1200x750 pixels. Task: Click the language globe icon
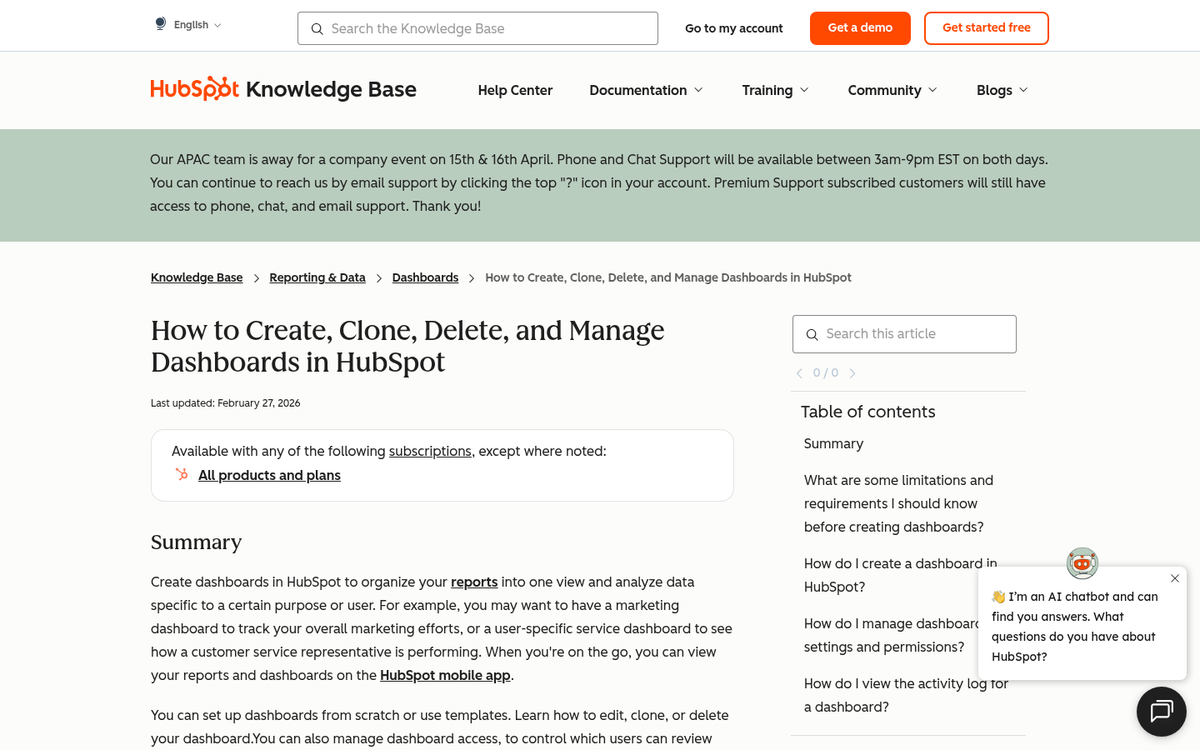[159, 23]
